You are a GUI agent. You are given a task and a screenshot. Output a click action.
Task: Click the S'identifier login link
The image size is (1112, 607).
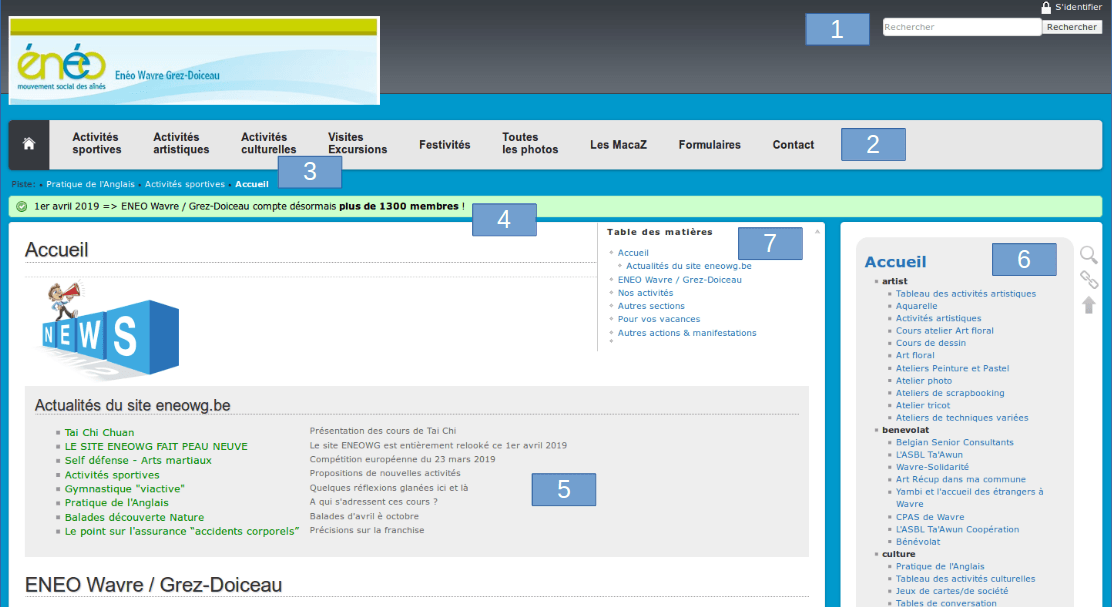tap(1078, 7)
